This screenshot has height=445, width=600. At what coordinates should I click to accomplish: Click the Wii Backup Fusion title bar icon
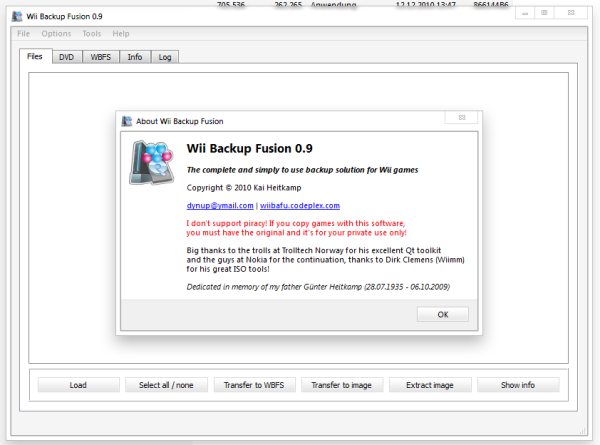click(x=17, y=15)
